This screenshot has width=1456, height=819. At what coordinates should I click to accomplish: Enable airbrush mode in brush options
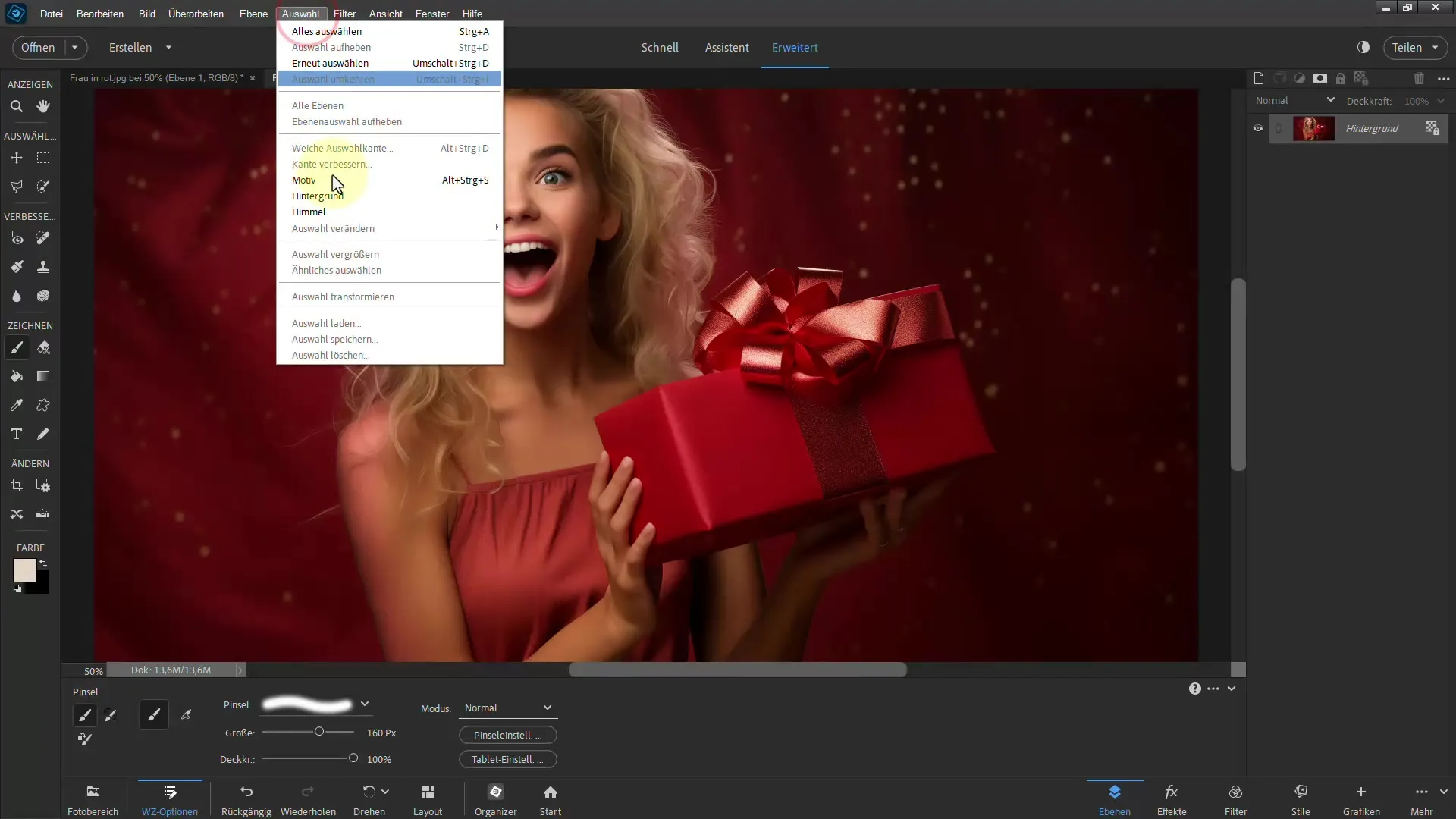(x=186, y=714)
